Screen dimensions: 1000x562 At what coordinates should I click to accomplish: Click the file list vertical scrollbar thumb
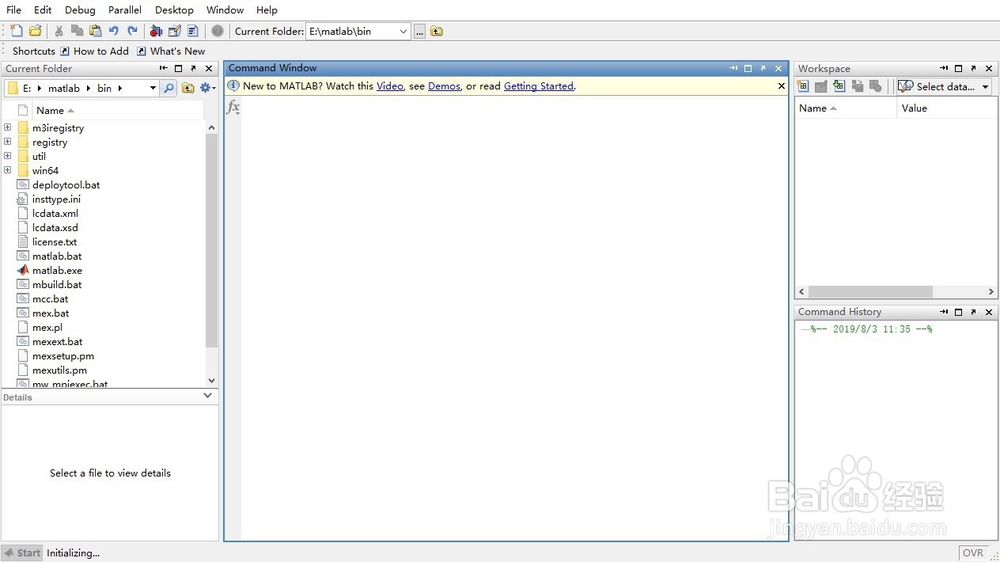(x=211, y=241)
